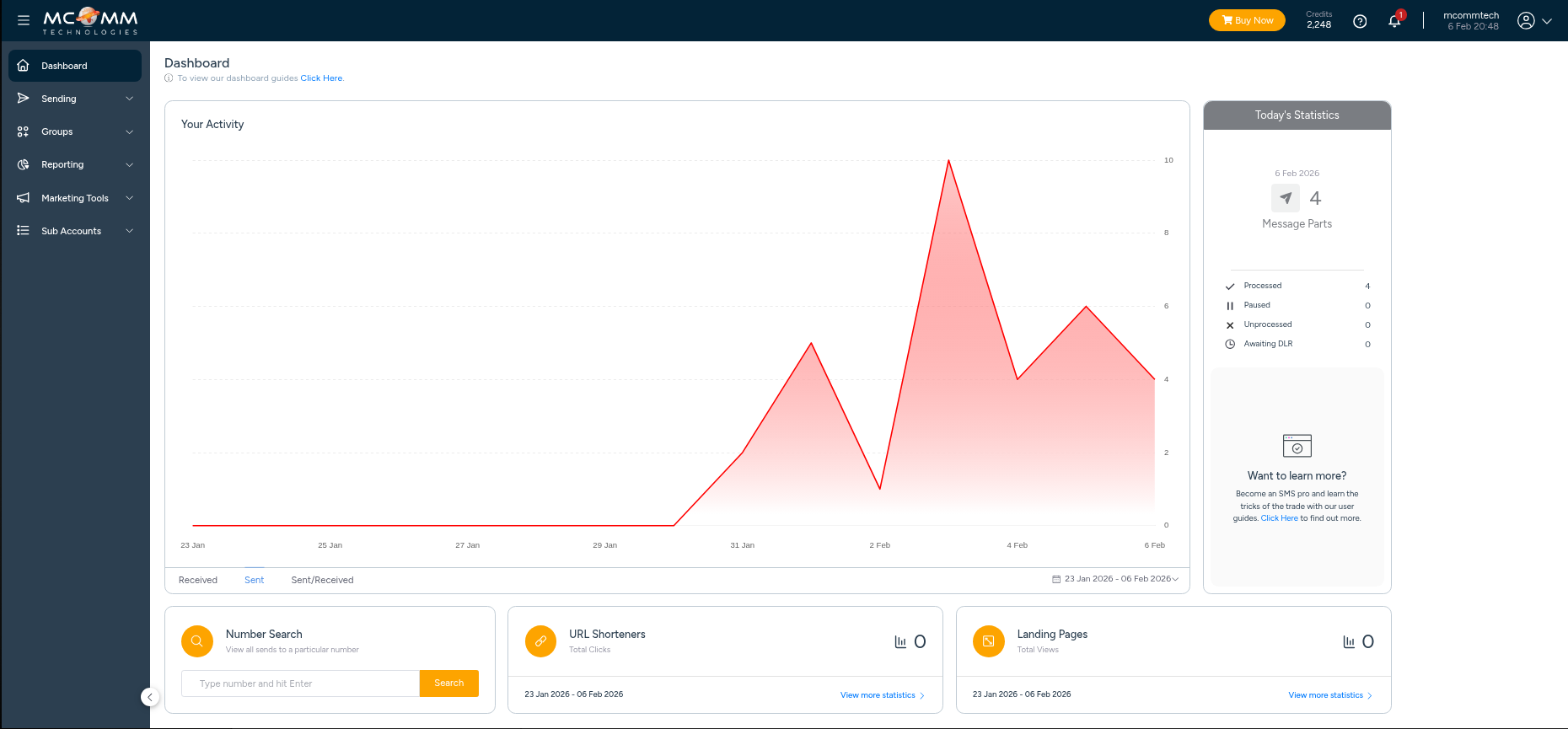Click the URL Shorteners date range text
Viewport: 1568px width, 729px height.
pyautogui.click(x=574, y=694)
